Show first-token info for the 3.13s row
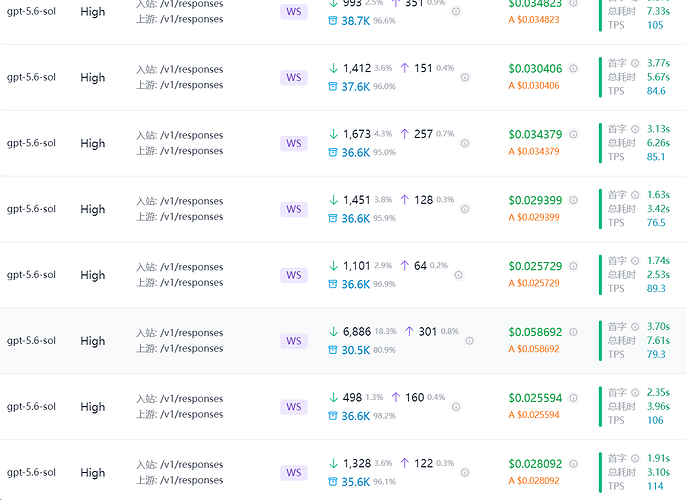686x500 pixels. click(635, 129)
